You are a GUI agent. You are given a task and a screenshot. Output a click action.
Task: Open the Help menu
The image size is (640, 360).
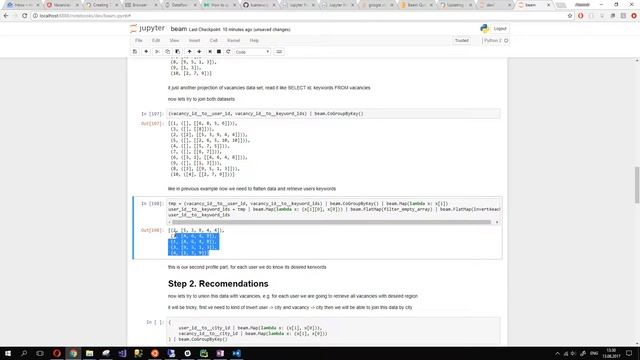coord(254,40)
